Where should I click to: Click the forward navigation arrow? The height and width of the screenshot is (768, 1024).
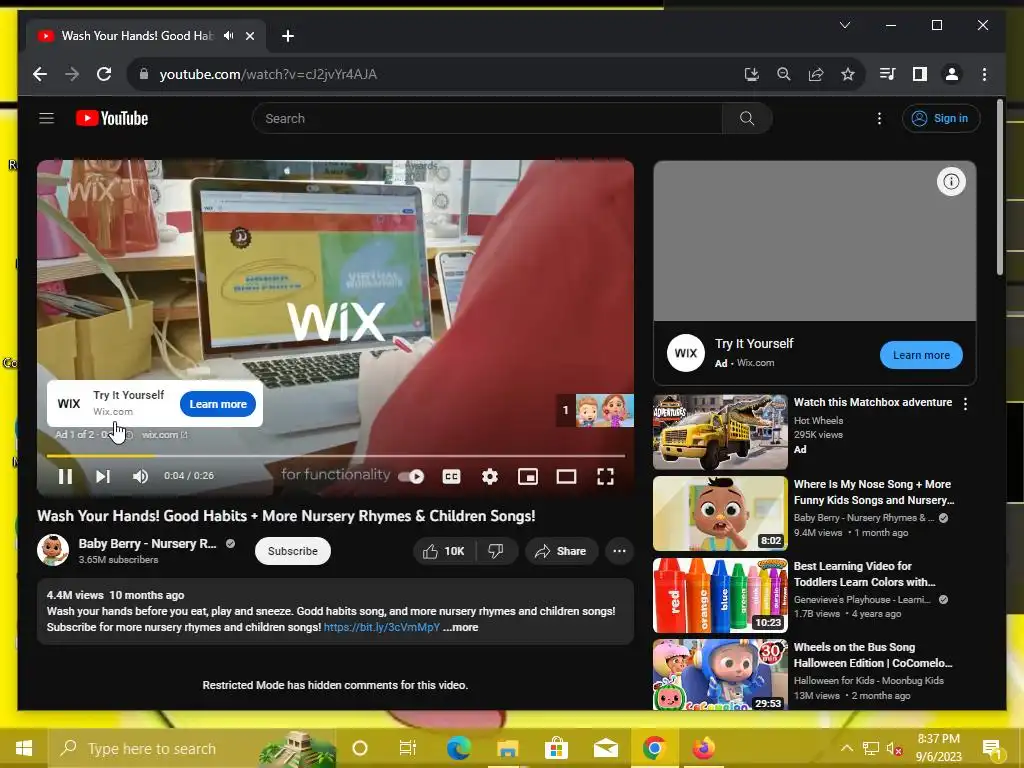pyautogui.click(x=72, y=74)
